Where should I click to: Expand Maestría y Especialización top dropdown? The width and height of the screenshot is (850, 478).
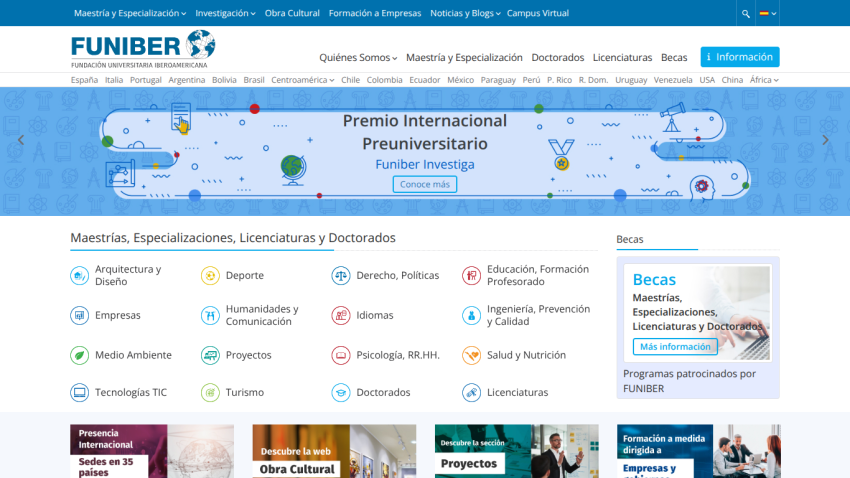click(x=130, y=13)
